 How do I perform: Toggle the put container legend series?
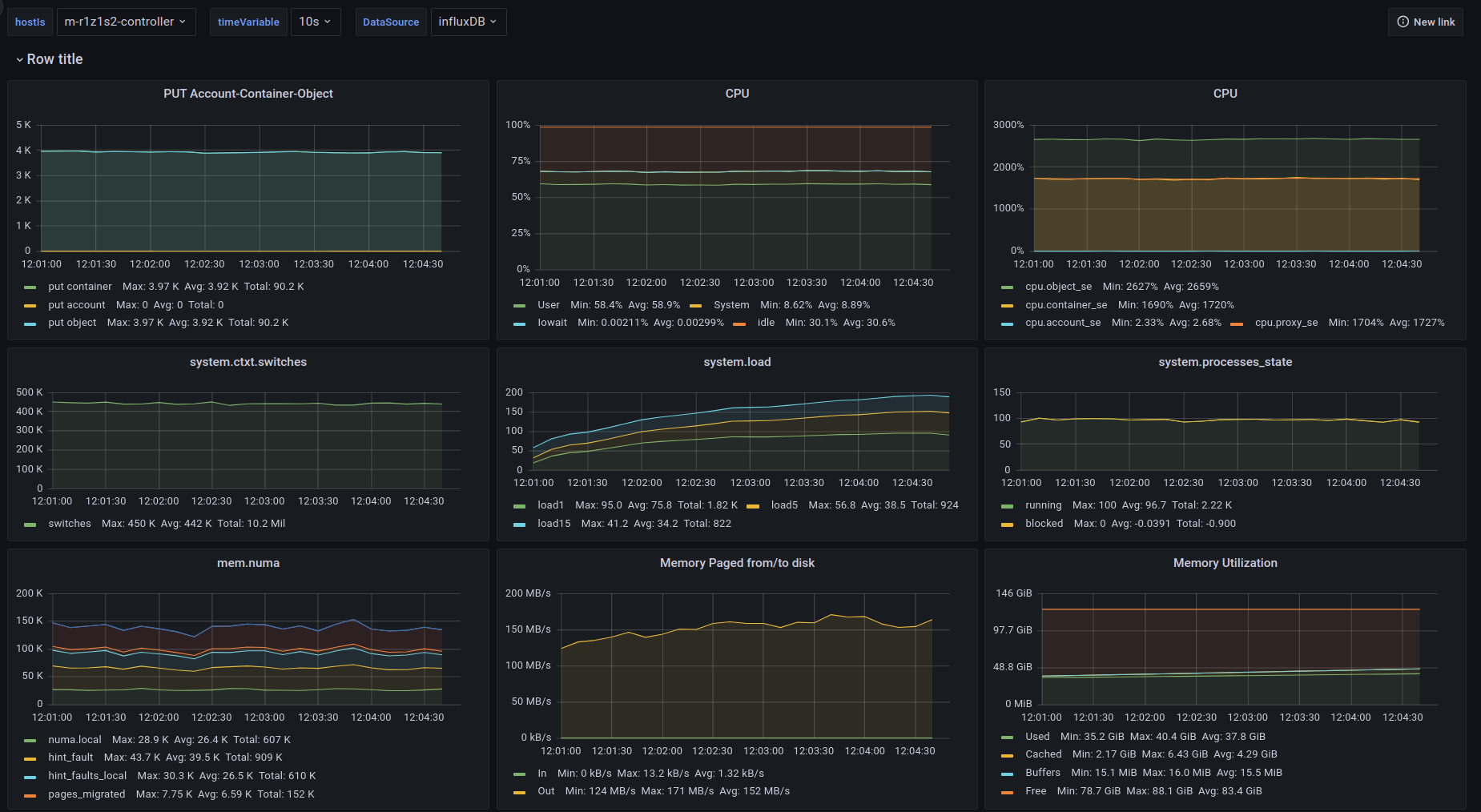coord(79,287)
